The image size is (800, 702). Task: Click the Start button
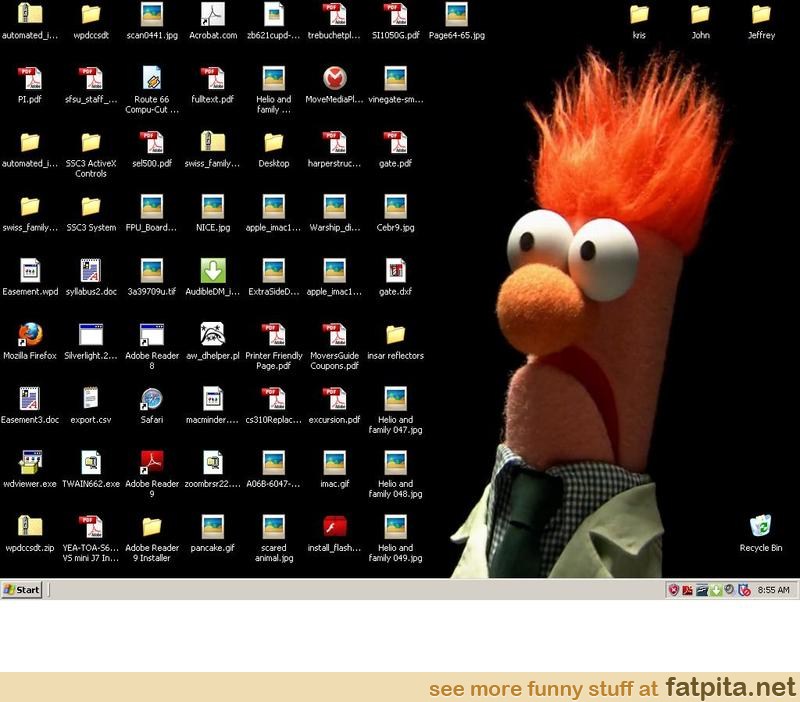[22, 589]
